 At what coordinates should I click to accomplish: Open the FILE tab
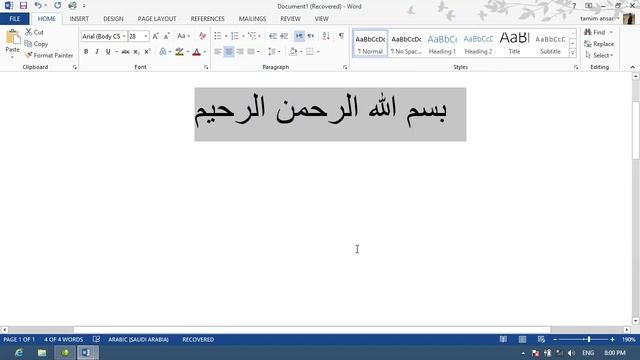coord(15,19)
